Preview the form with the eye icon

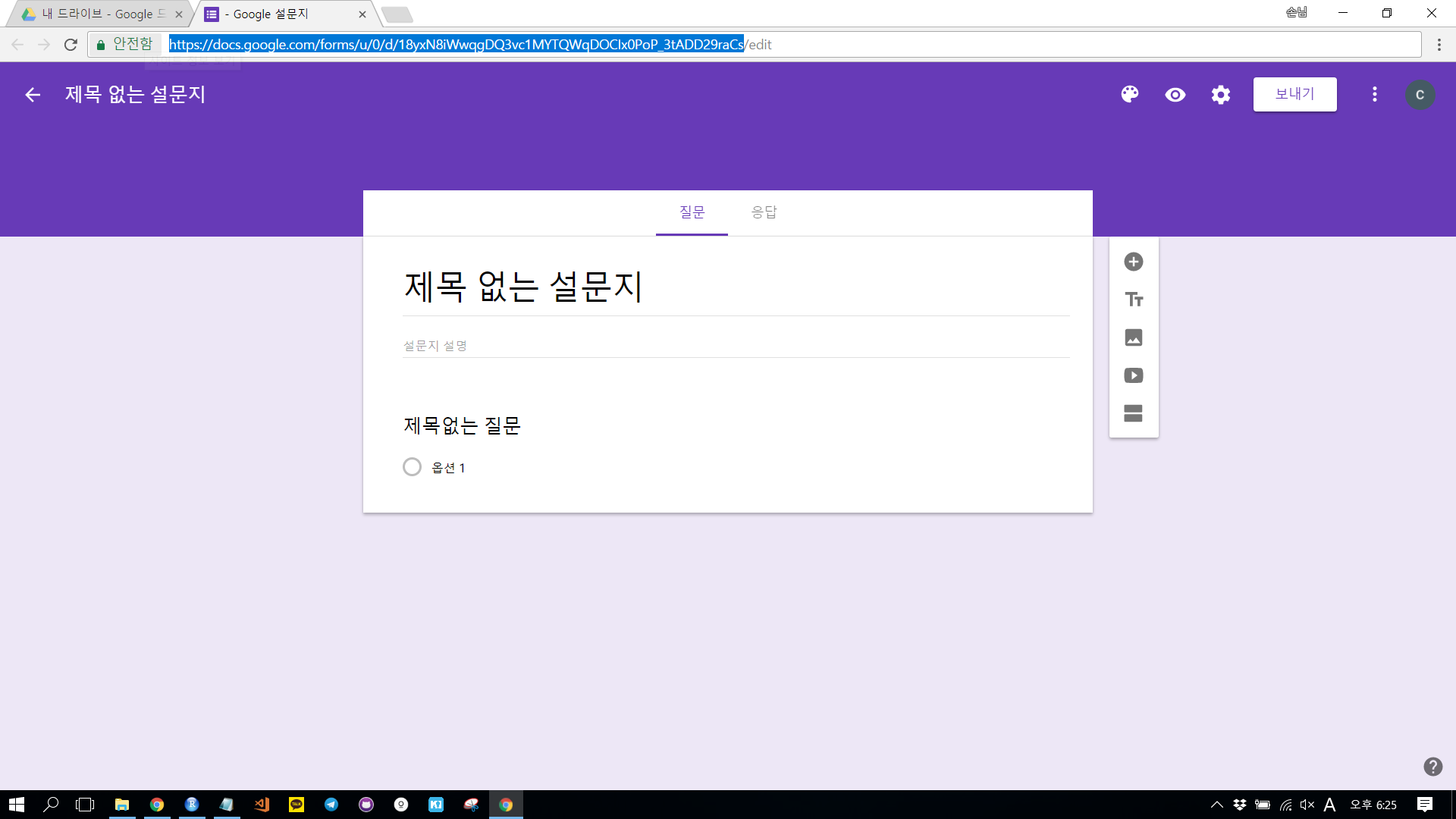point(1175,95)
